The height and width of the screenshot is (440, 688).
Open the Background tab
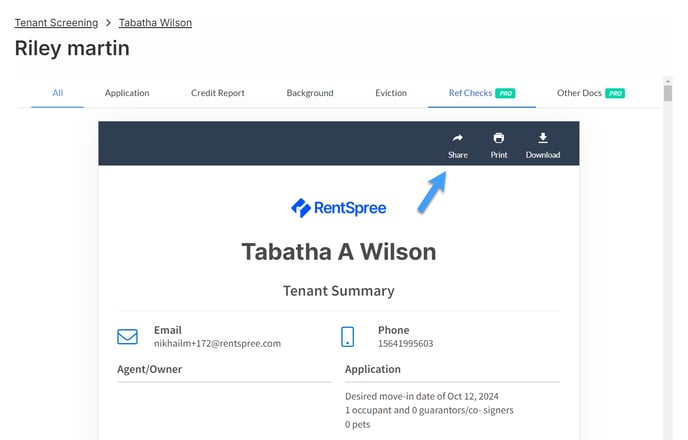(x=310, y=93)
